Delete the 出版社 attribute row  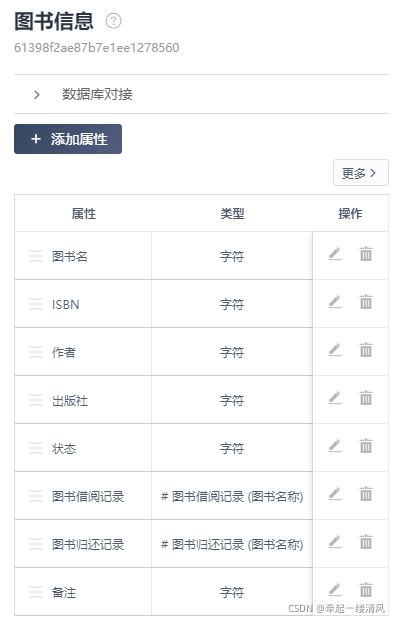(x=366, y=398)
